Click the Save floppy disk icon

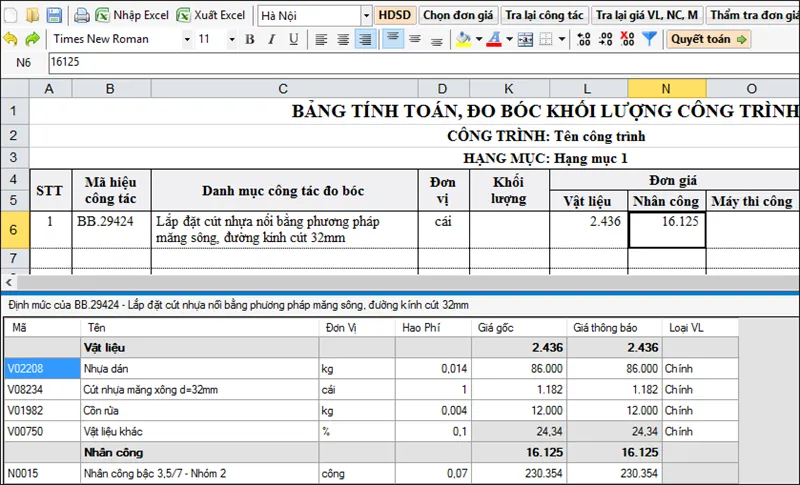pos(55,15)
